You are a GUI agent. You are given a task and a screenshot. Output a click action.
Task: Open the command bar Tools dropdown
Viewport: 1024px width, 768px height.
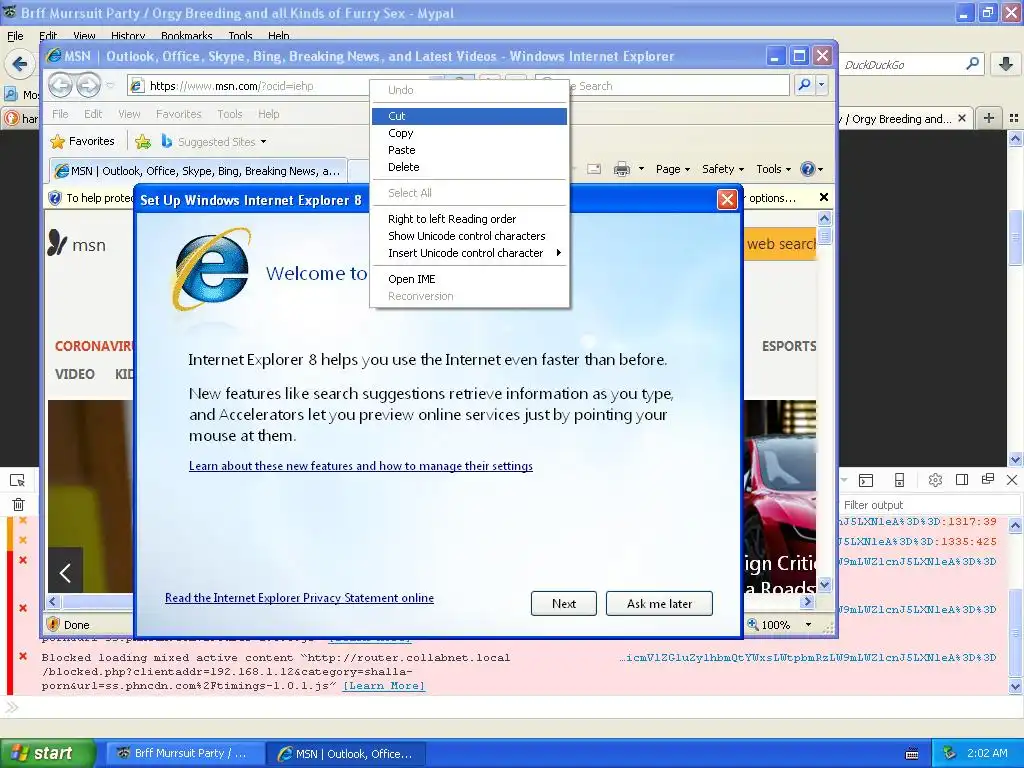pyautogui.click(x=774, y=169)
